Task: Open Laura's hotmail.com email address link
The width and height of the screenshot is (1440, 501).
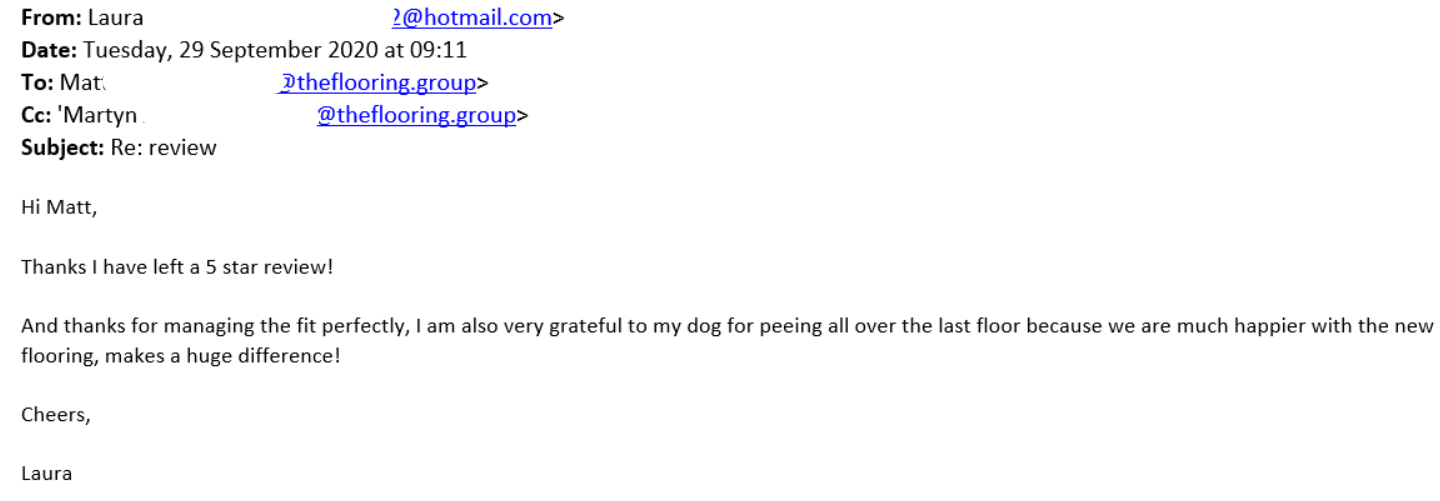Action: coord(472,18)
